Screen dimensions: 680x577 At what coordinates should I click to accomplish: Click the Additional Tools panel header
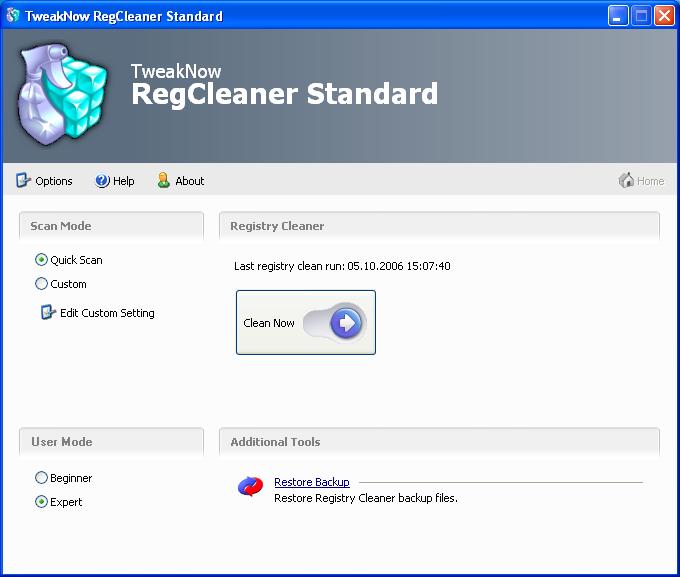pos(439,442)
